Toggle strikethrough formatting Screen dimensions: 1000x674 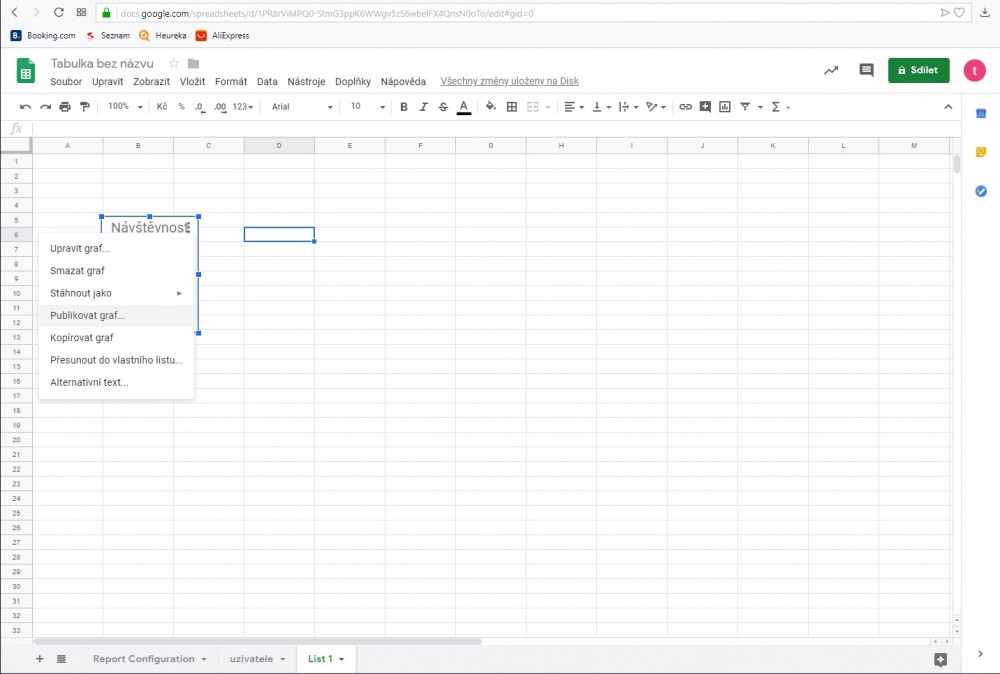(443, 107)
